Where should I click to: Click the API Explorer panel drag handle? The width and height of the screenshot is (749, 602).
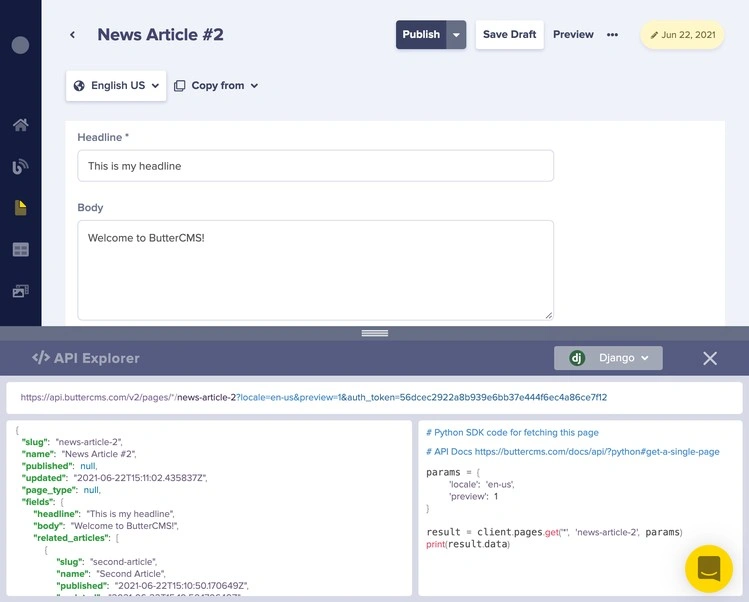tap(375, 333)
